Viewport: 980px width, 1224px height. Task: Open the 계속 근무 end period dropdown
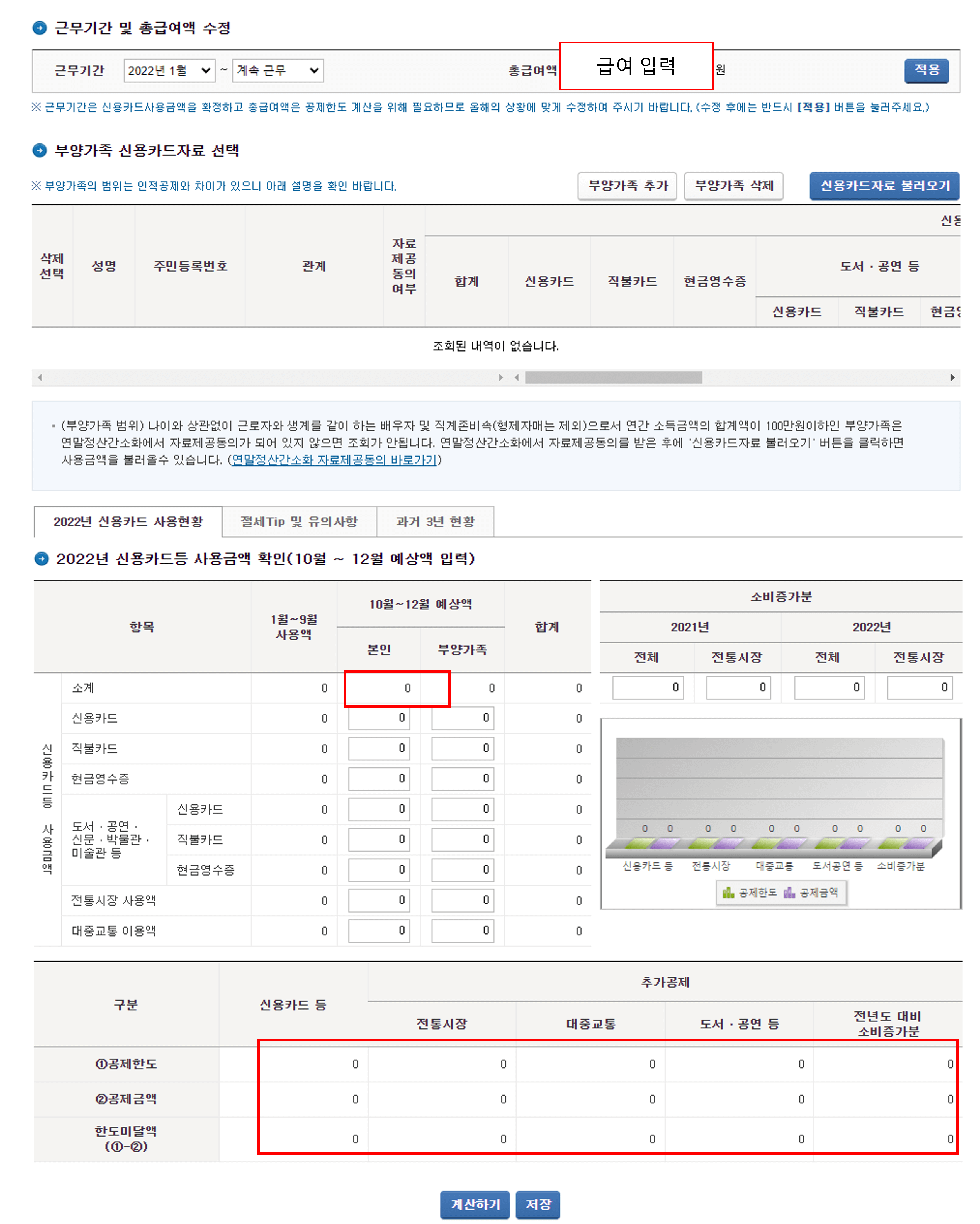tap(278, 70)
